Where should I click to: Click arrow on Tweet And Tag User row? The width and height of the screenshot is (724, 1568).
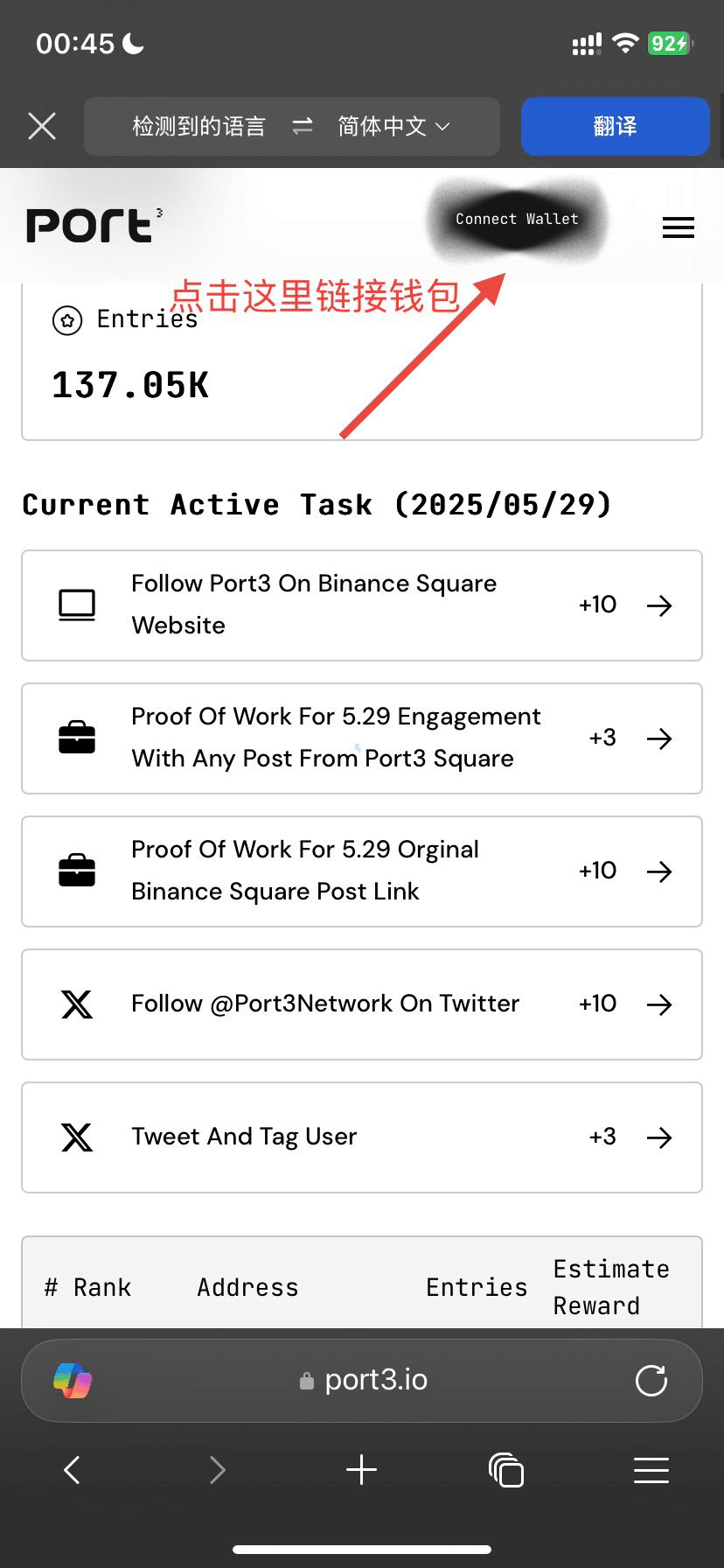click(x=659, y=1137)
